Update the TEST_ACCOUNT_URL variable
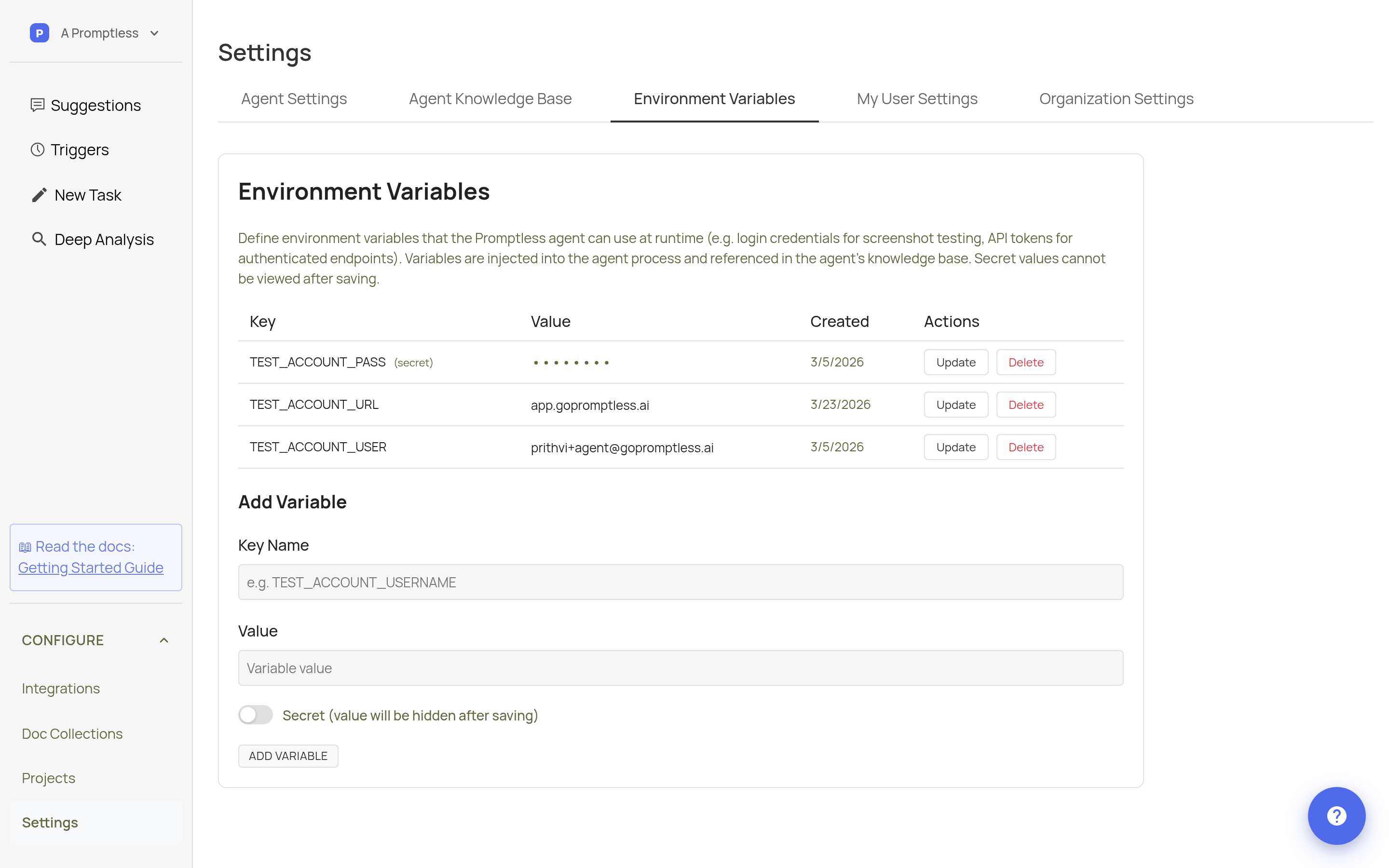 click(x=955, y=404)
